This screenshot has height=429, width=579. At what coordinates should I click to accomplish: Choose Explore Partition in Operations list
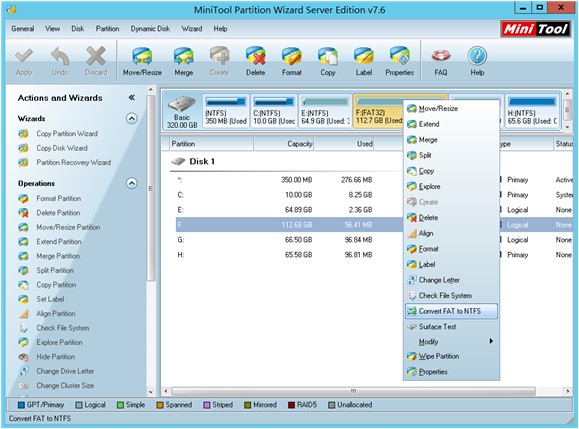pos(59,342)
